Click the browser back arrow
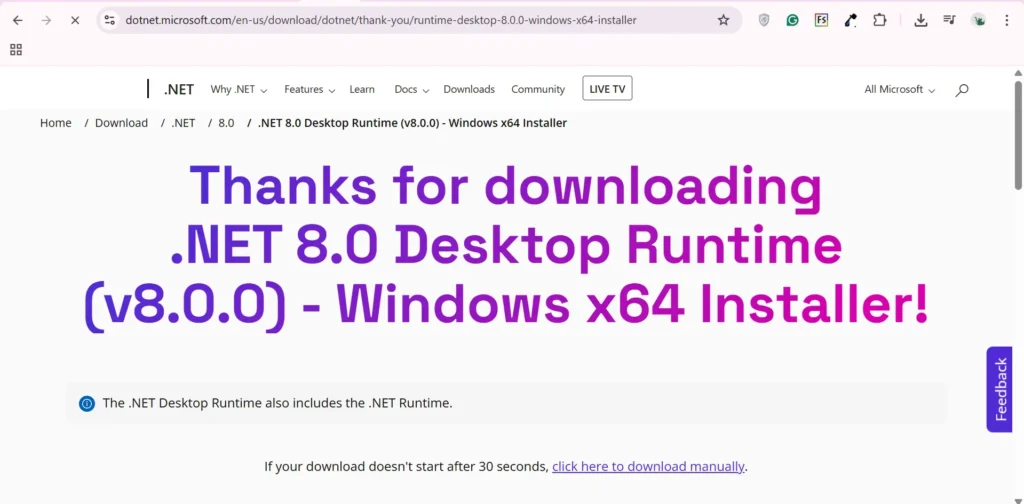 [17, 20]
